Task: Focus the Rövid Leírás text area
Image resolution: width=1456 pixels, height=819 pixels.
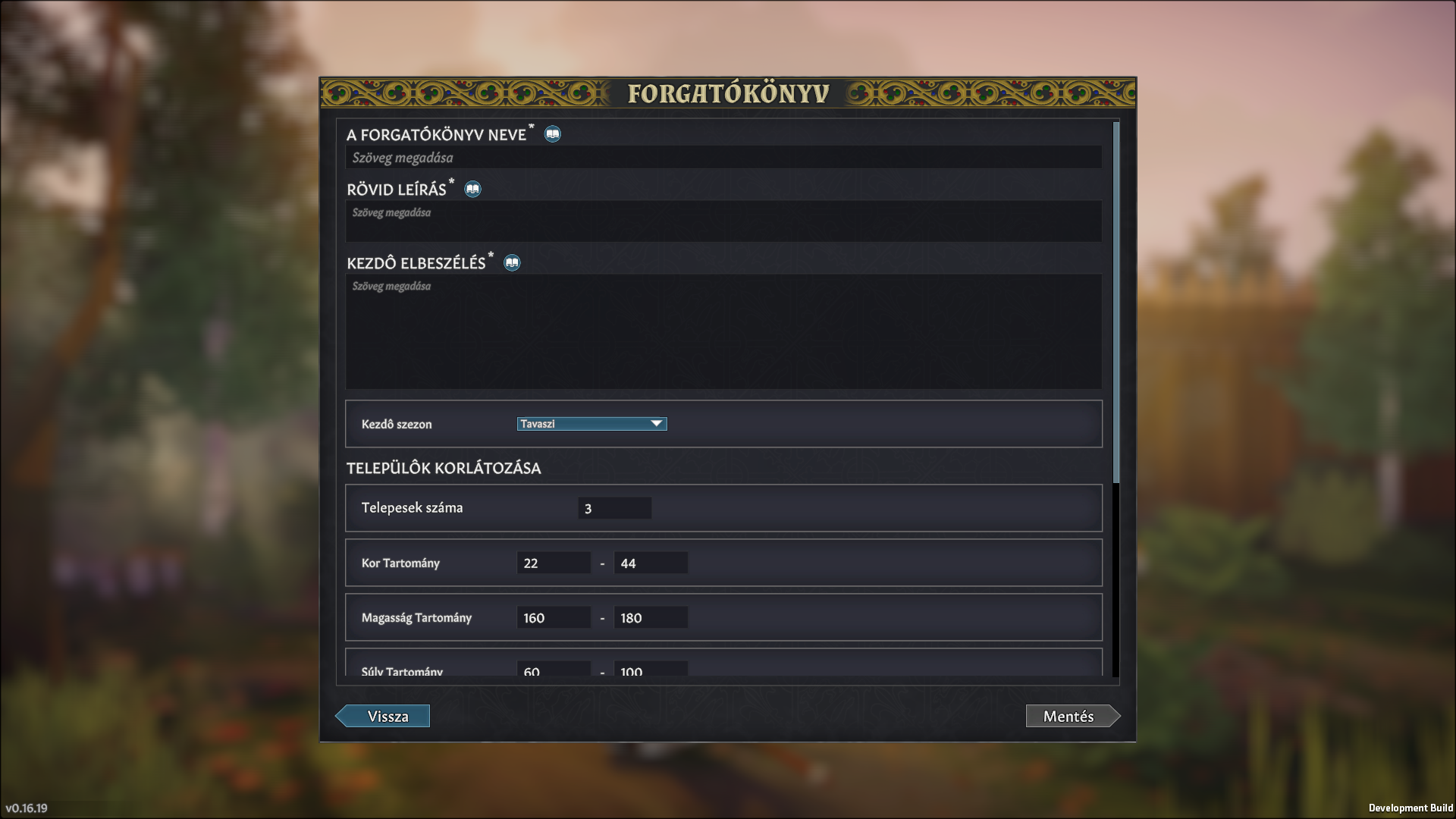Action: (723, 221)
